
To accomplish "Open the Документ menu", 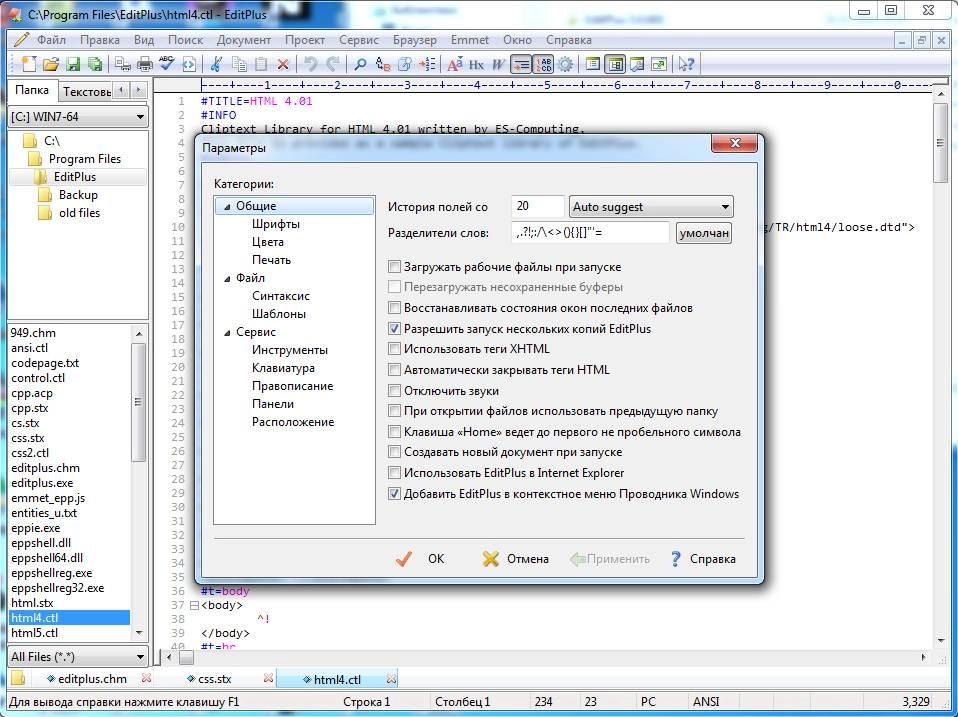I will (243, 40).
